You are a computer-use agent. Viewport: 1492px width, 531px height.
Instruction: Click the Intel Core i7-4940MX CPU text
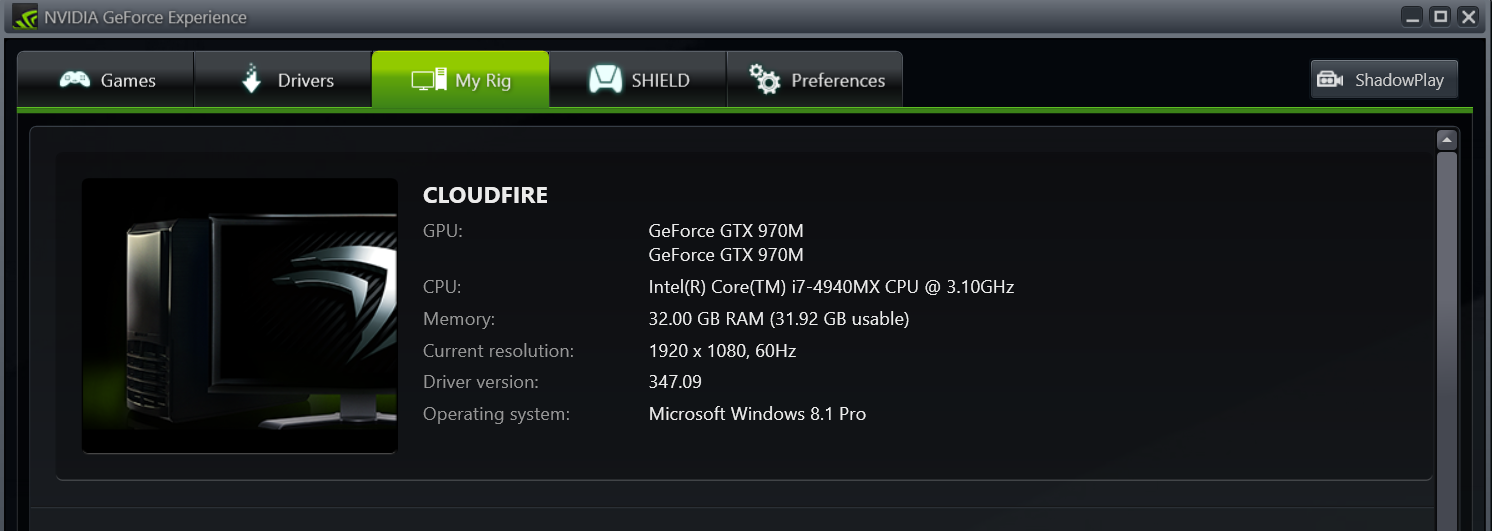[x=831, y=288]
